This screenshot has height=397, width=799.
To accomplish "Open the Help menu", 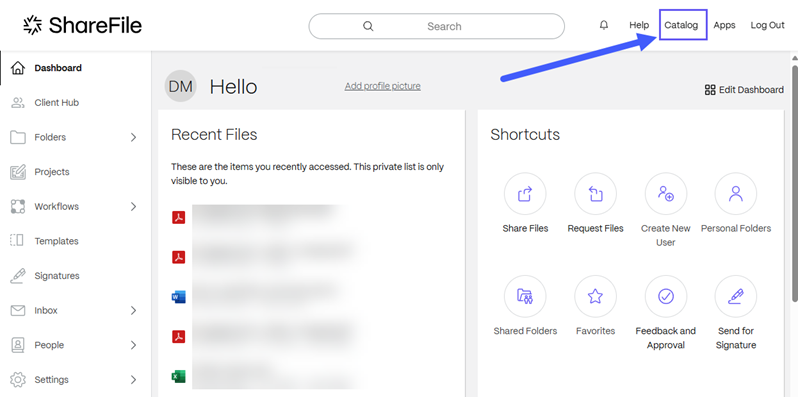I will point(639,25).
